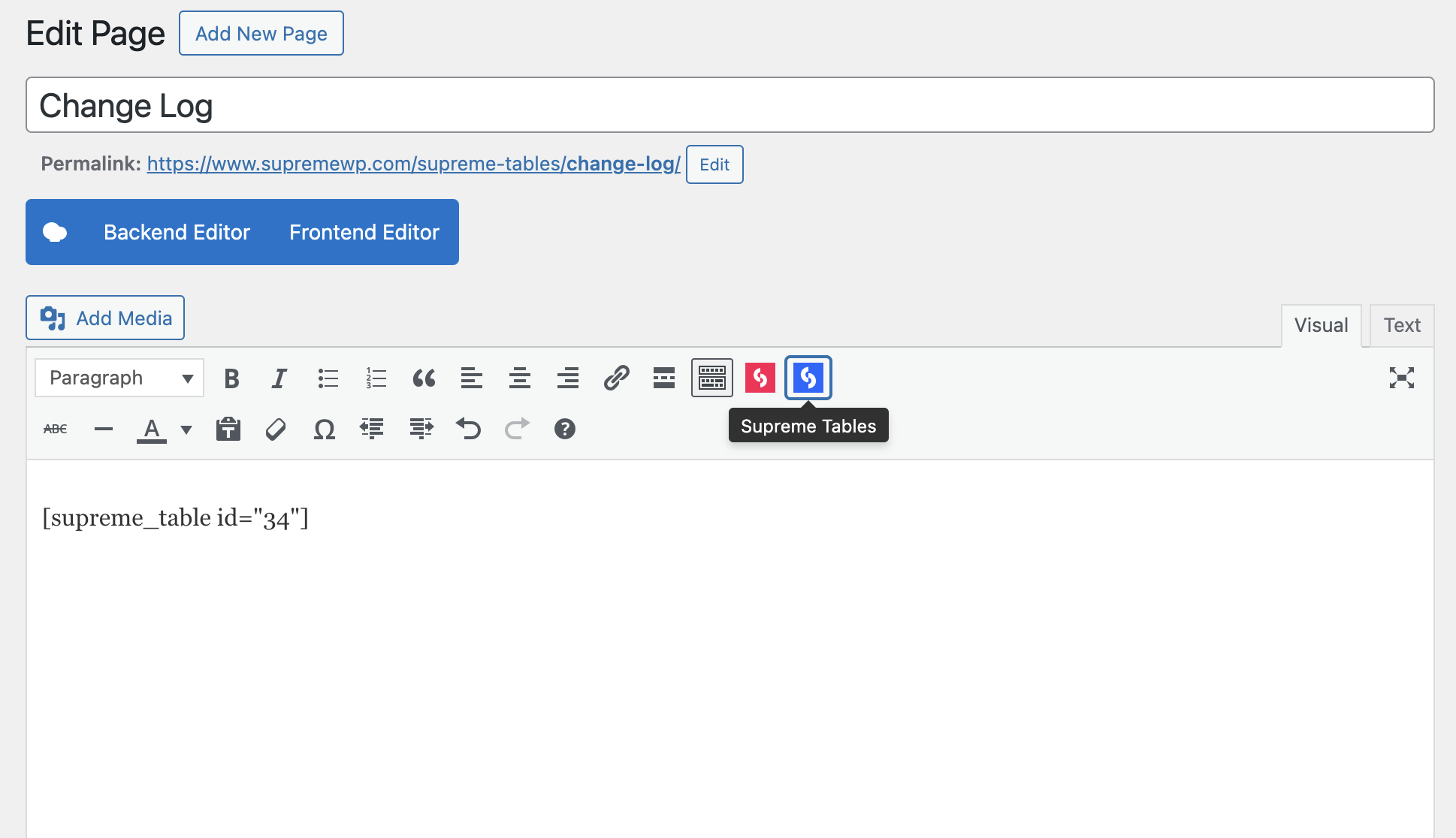Enable distraction-free fullscreen mode
1456x838 pixels.
tap(1401, 378)
